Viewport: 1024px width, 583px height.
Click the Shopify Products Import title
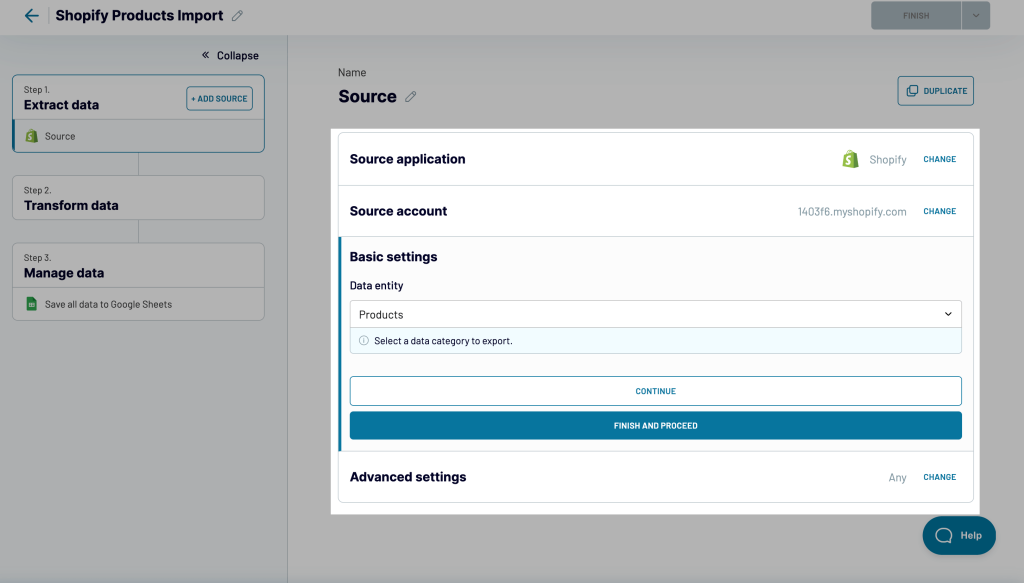(x=139, y=16)
